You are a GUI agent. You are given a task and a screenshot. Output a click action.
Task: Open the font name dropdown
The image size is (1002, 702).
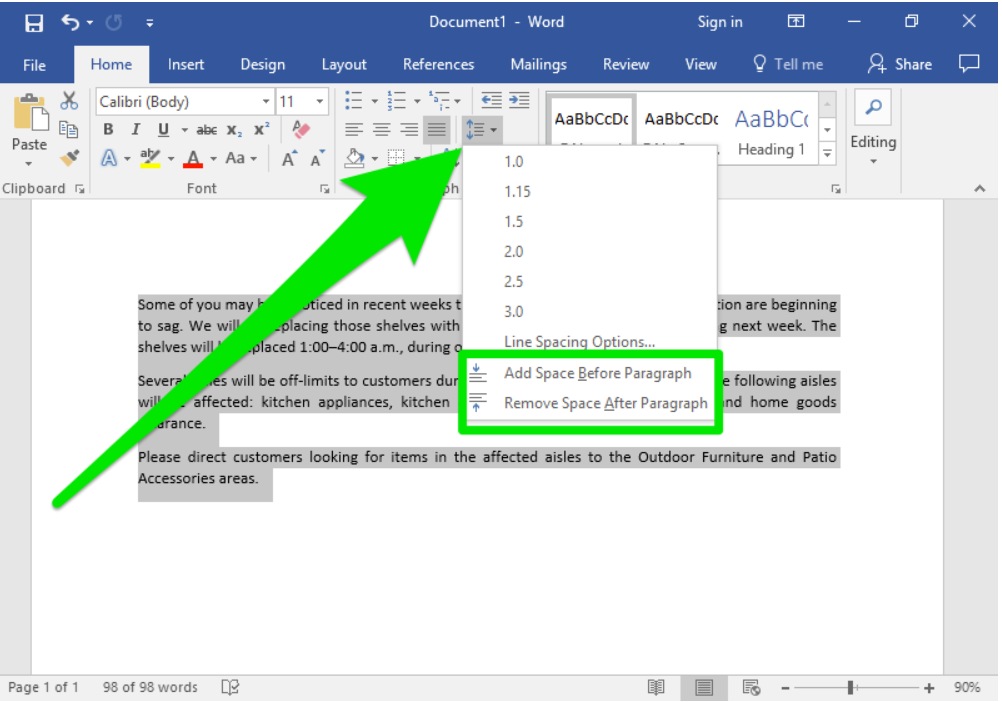click(x=266, y=101)
